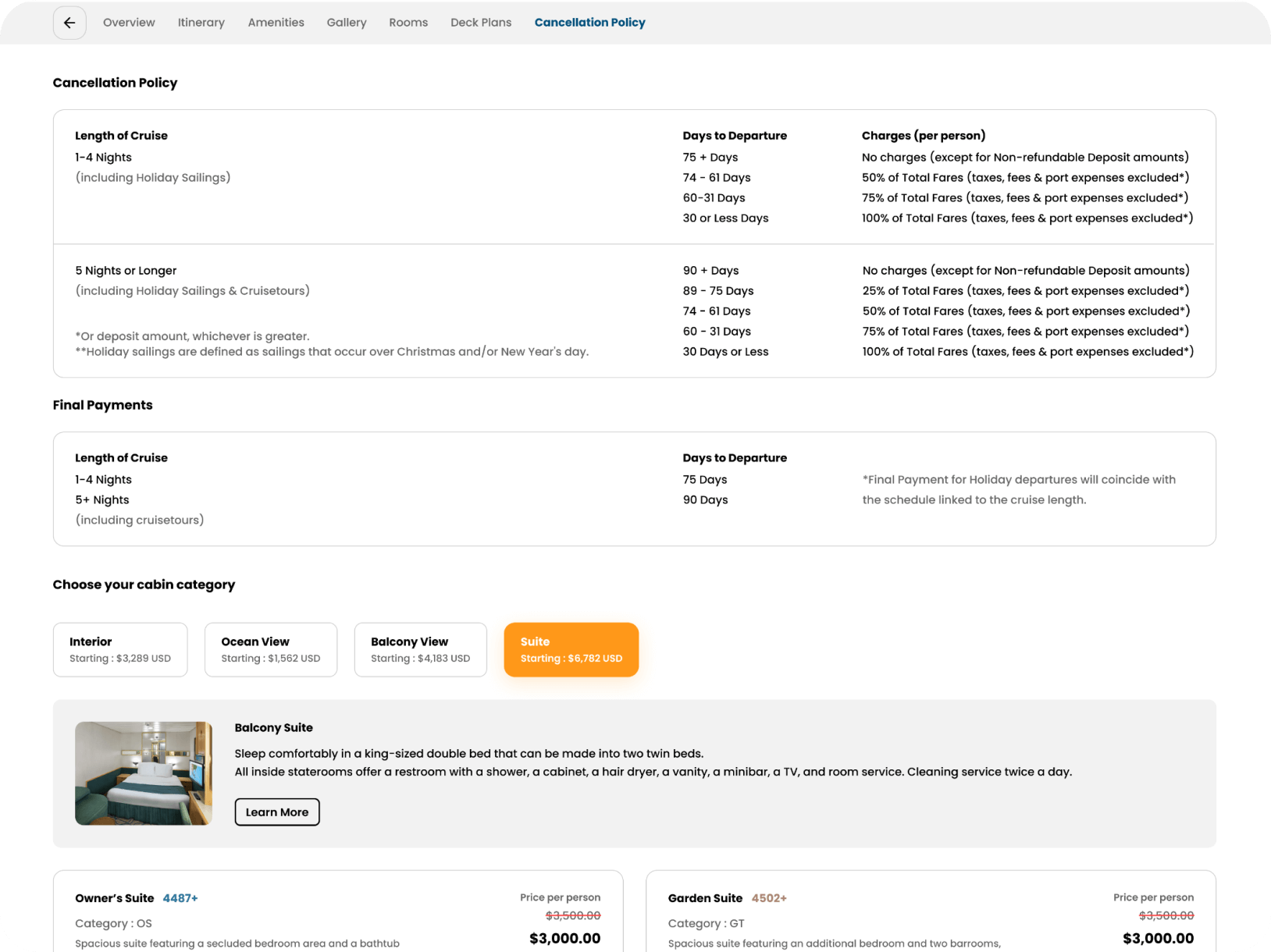Click the Owner's Suite 4487+ code

pos(180,898)
